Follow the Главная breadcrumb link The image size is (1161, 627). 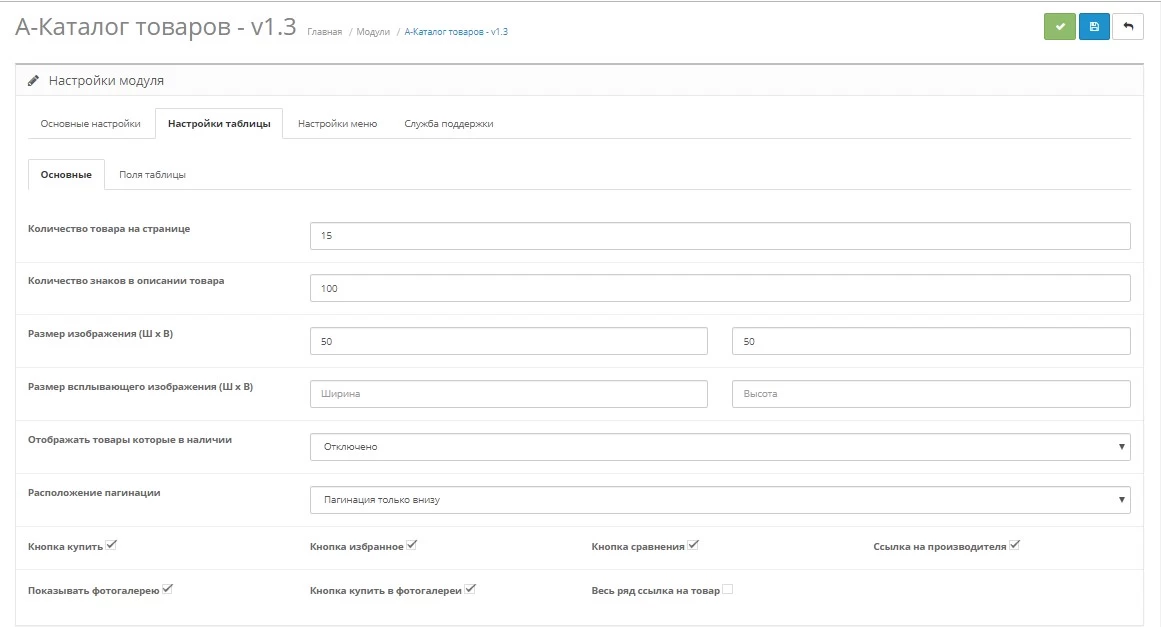(x=324, y=32)
